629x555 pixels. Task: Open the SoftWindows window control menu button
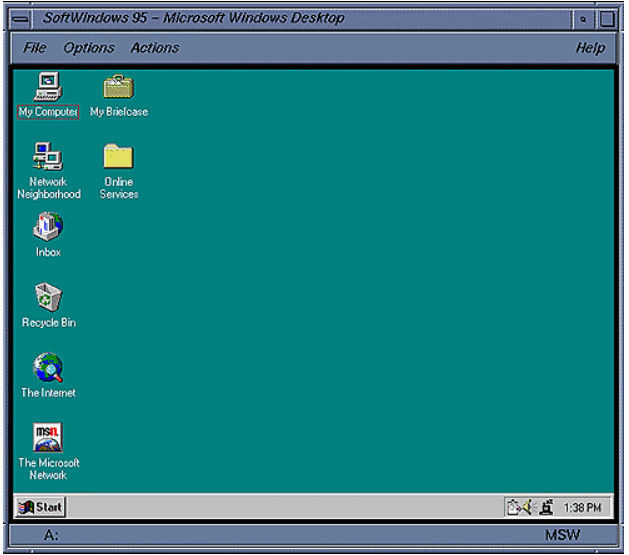pyautogui.click(x=20, y=19)
